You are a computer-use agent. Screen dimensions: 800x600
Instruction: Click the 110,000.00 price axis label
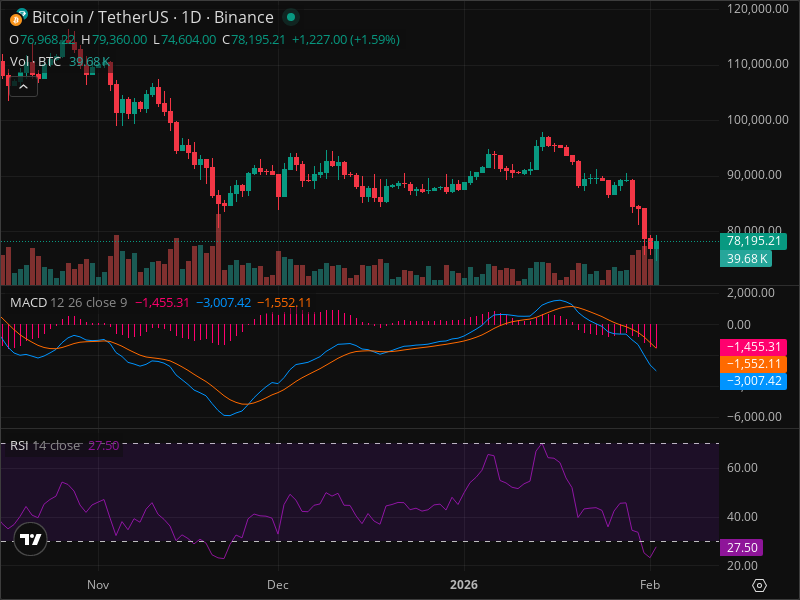(x=758, y=64)
